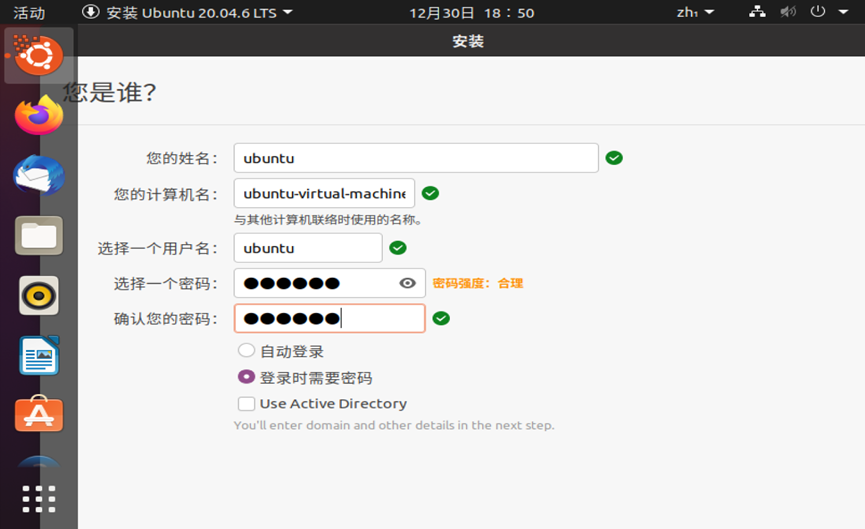Click the green checkmark beside computer name

tap(430, 193)
